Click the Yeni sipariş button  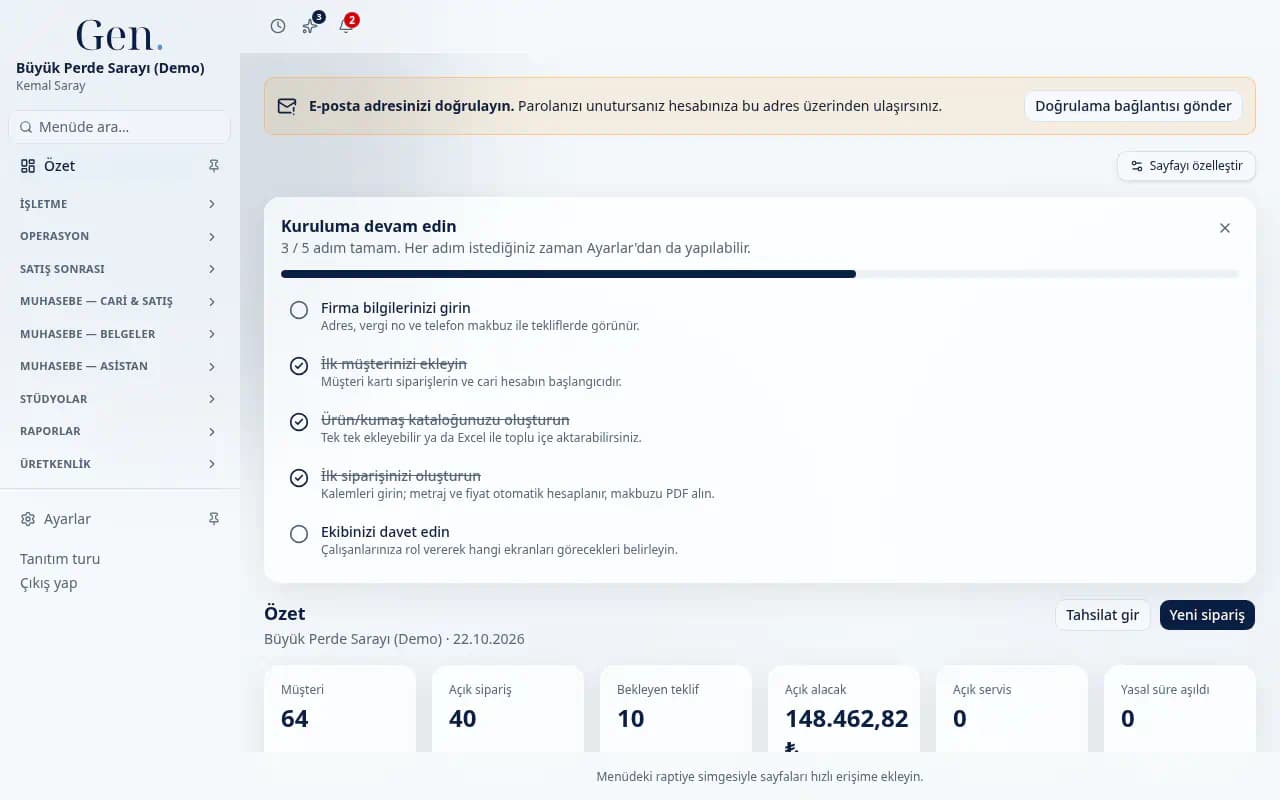(x=1207, y=615)
